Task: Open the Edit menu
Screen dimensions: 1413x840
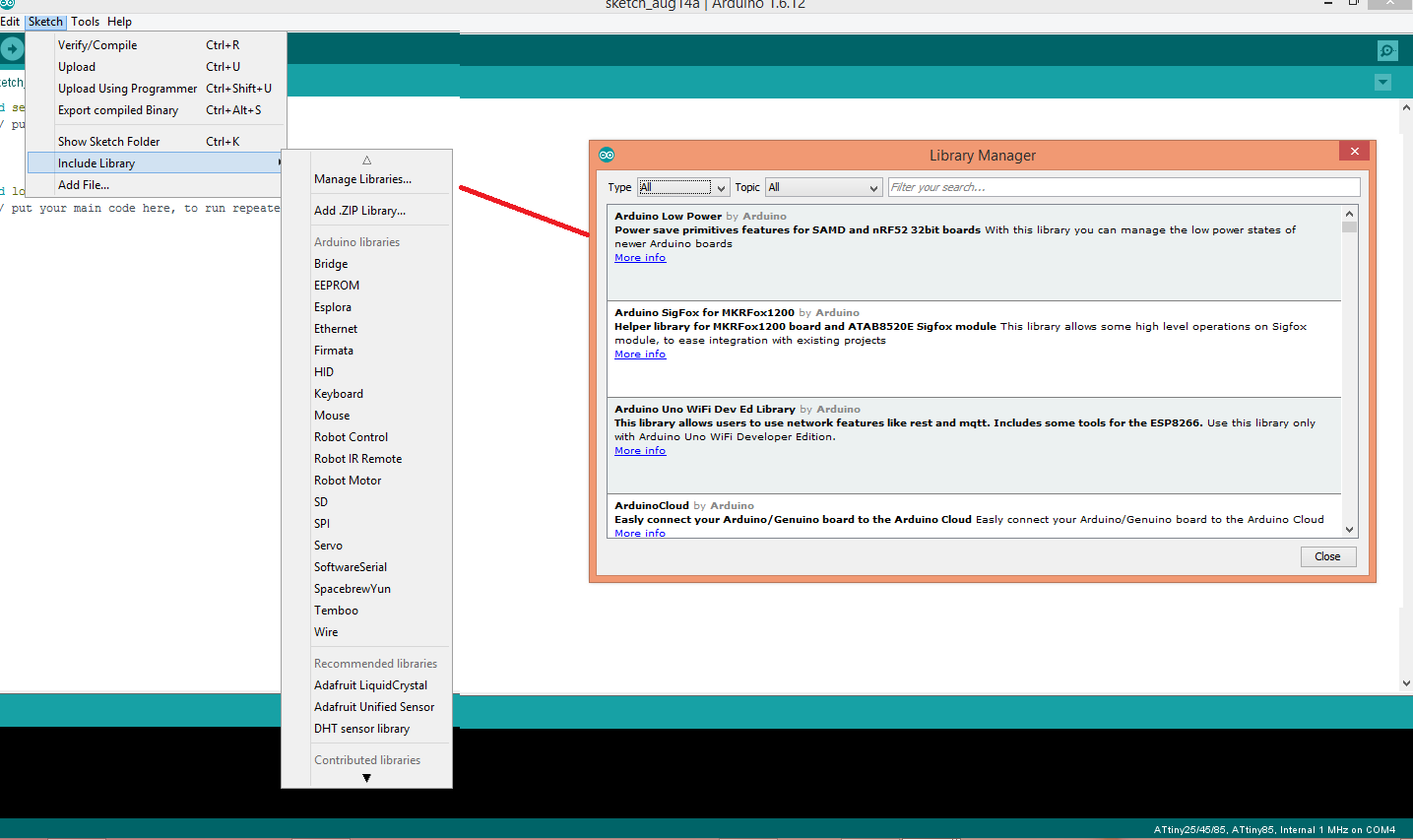Action: pyautogui.click(x=10, y=22)
